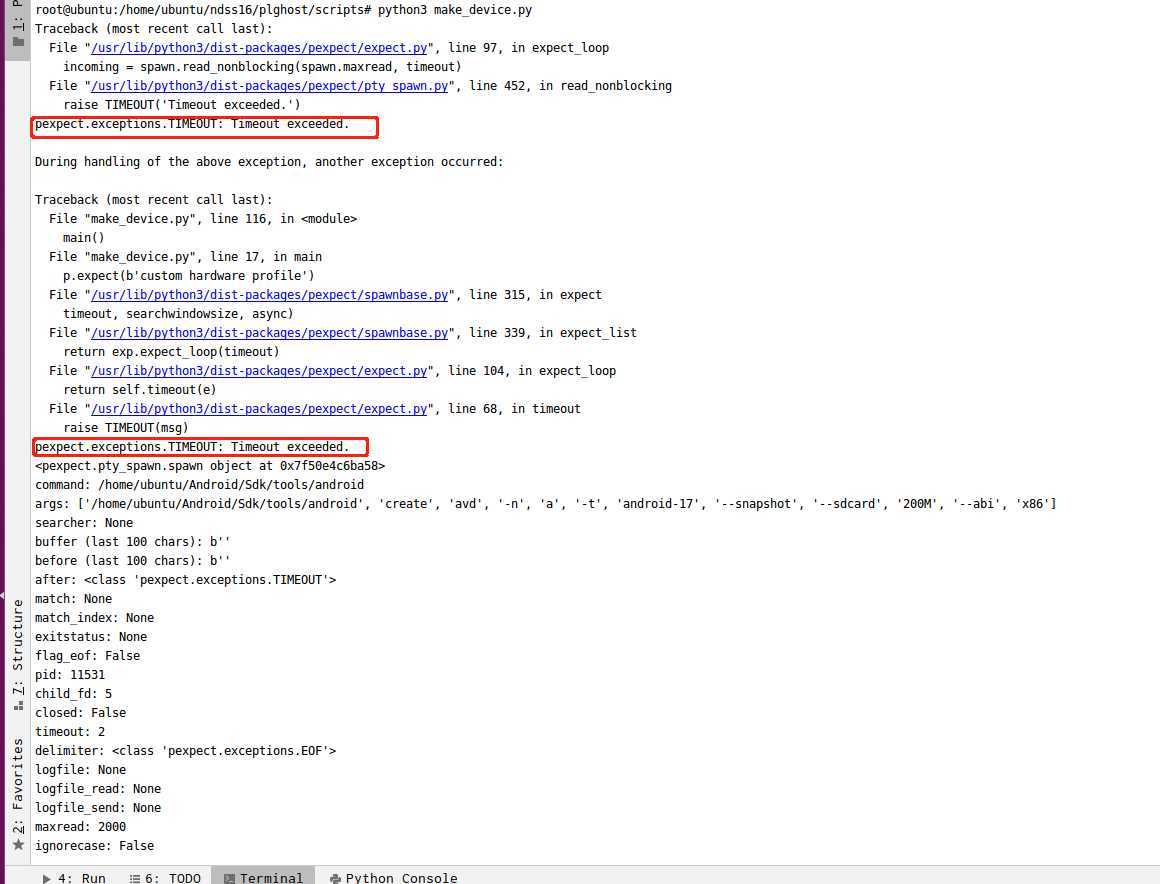Screen dimensions: 1160x884
Task: Click the 'timeout: 2' line
Action: coord(70,732)
